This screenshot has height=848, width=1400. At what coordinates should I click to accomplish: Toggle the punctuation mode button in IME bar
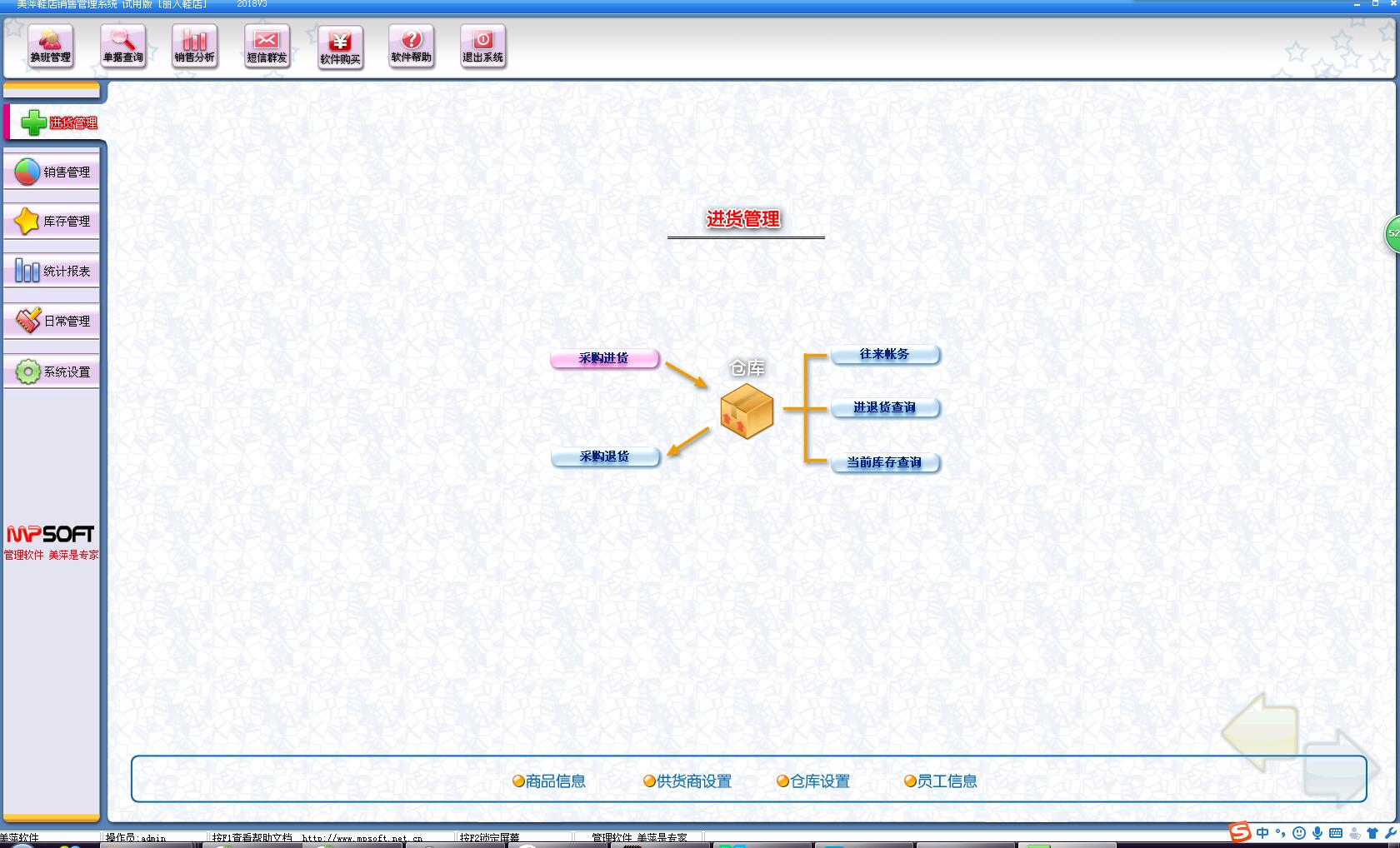tap(1281, 833)
